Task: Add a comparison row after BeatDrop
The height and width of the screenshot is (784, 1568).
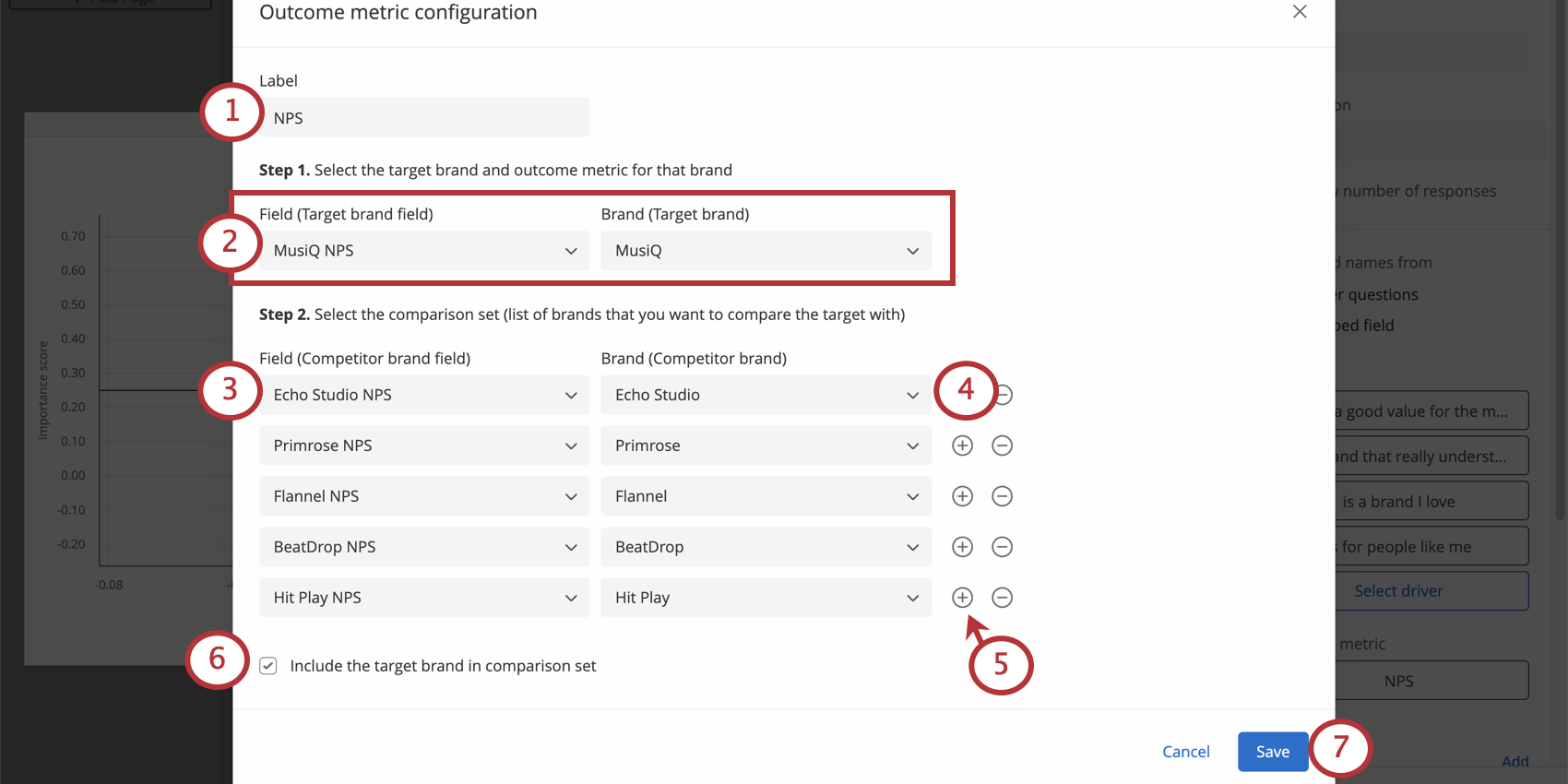Action: click(962, 546)
